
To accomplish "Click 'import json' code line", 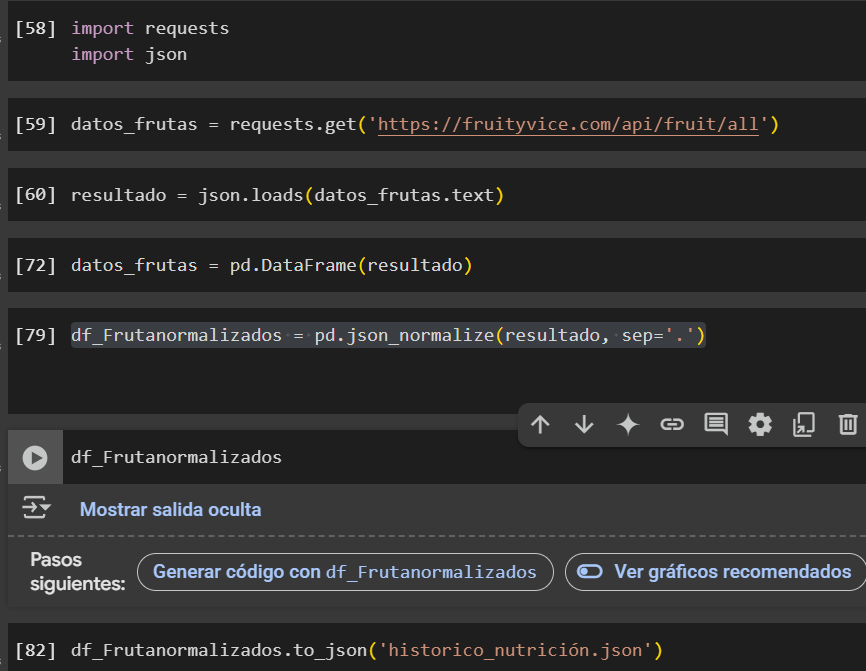I will pyautogui.click(x=129, y=54).
